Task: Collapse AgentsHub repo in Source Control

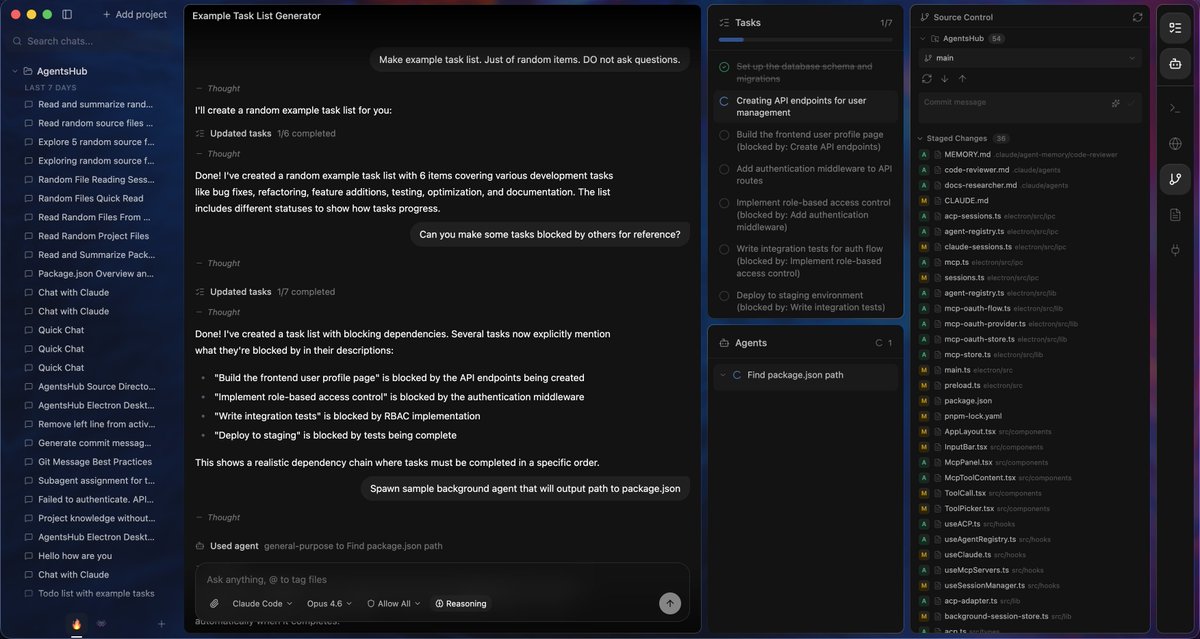Action: (x=922, y=38)
